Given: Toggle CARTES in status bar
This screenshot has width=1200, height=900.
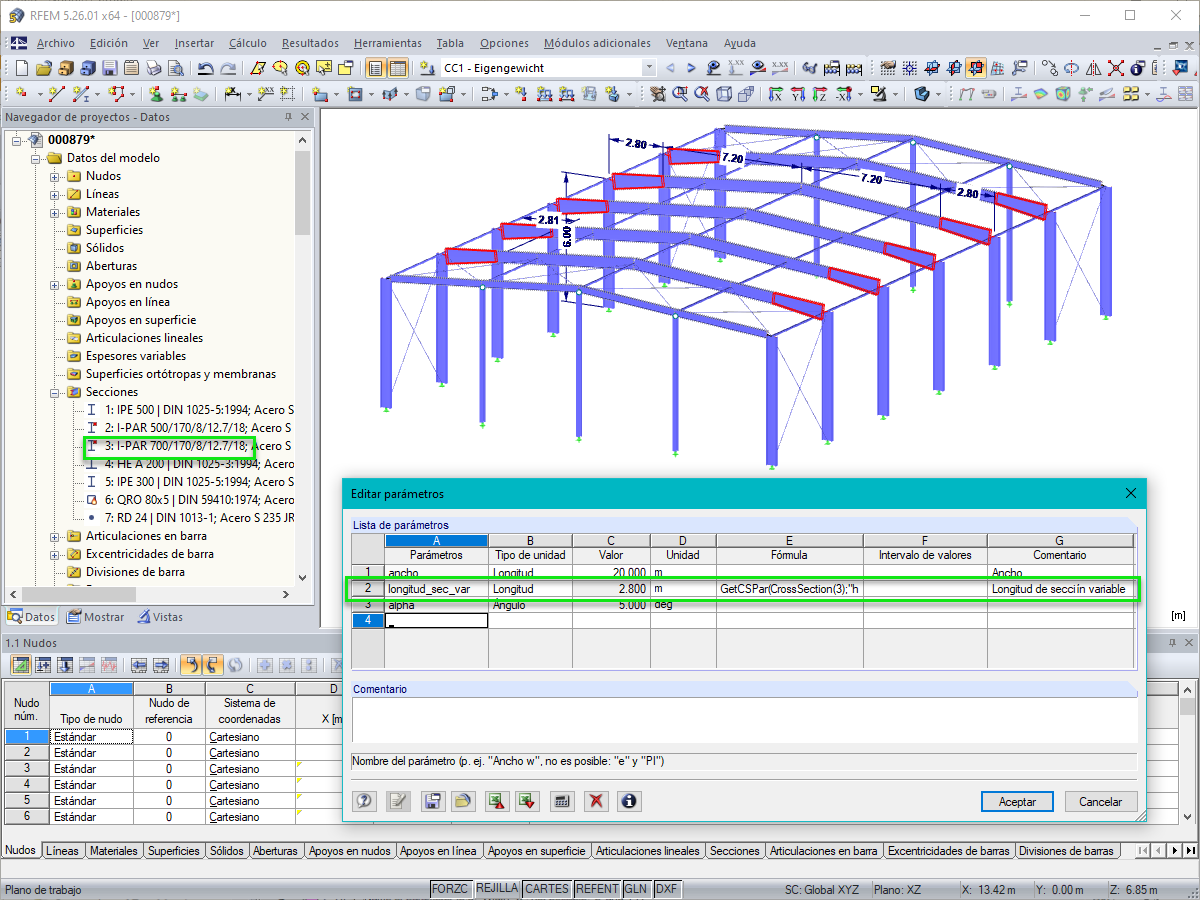Looking at the screenshot, I should click(547, 888).
